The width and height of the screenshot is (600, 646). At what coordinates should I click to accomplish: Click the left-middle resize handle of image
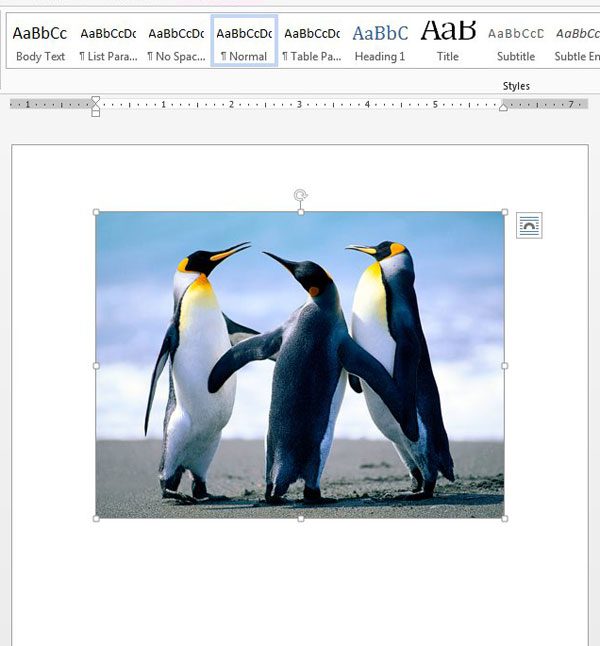[96, 366]
